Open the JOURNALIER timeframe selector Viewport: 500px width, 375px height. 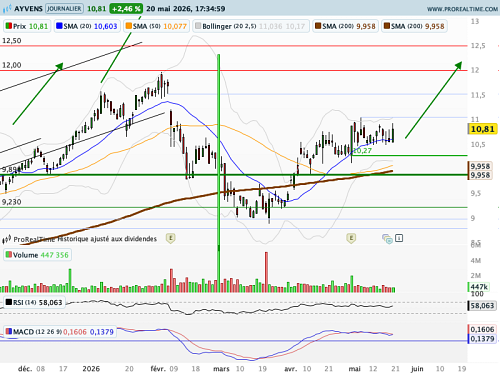click(x=64, y=8)
